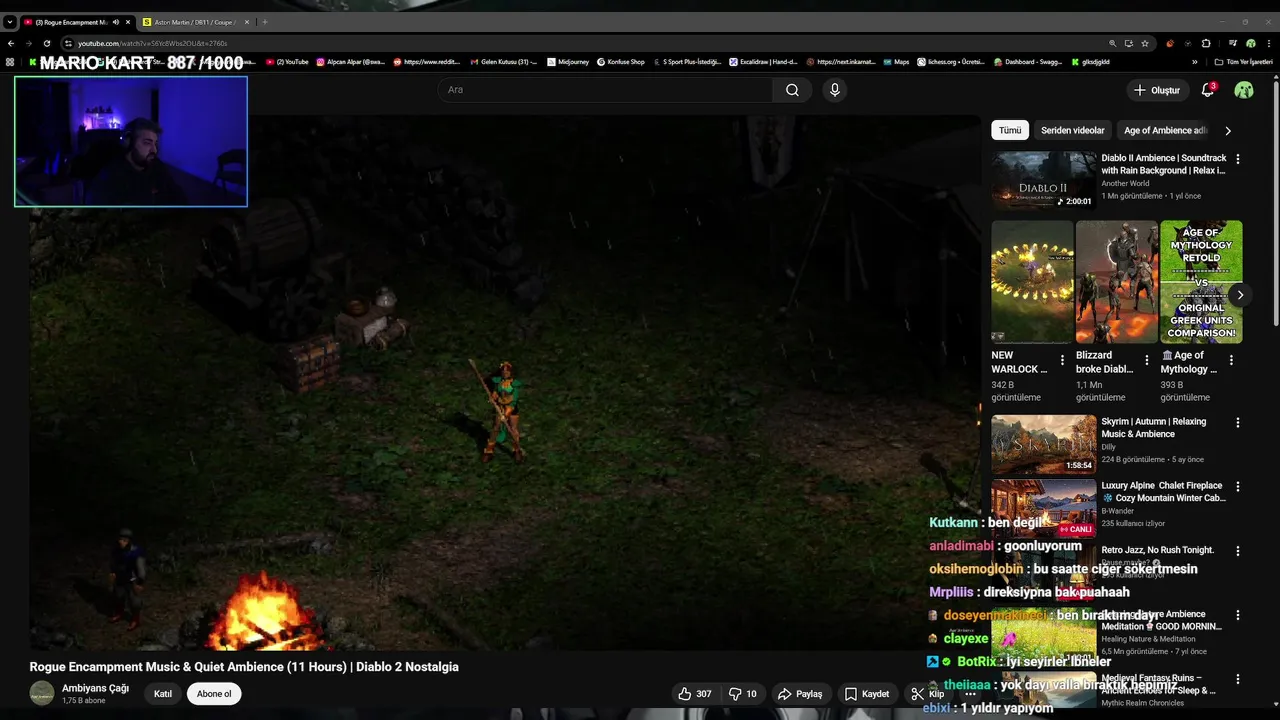
Task: Open NEW WARLOCK short thumbnail
Action: point(1032,282)
